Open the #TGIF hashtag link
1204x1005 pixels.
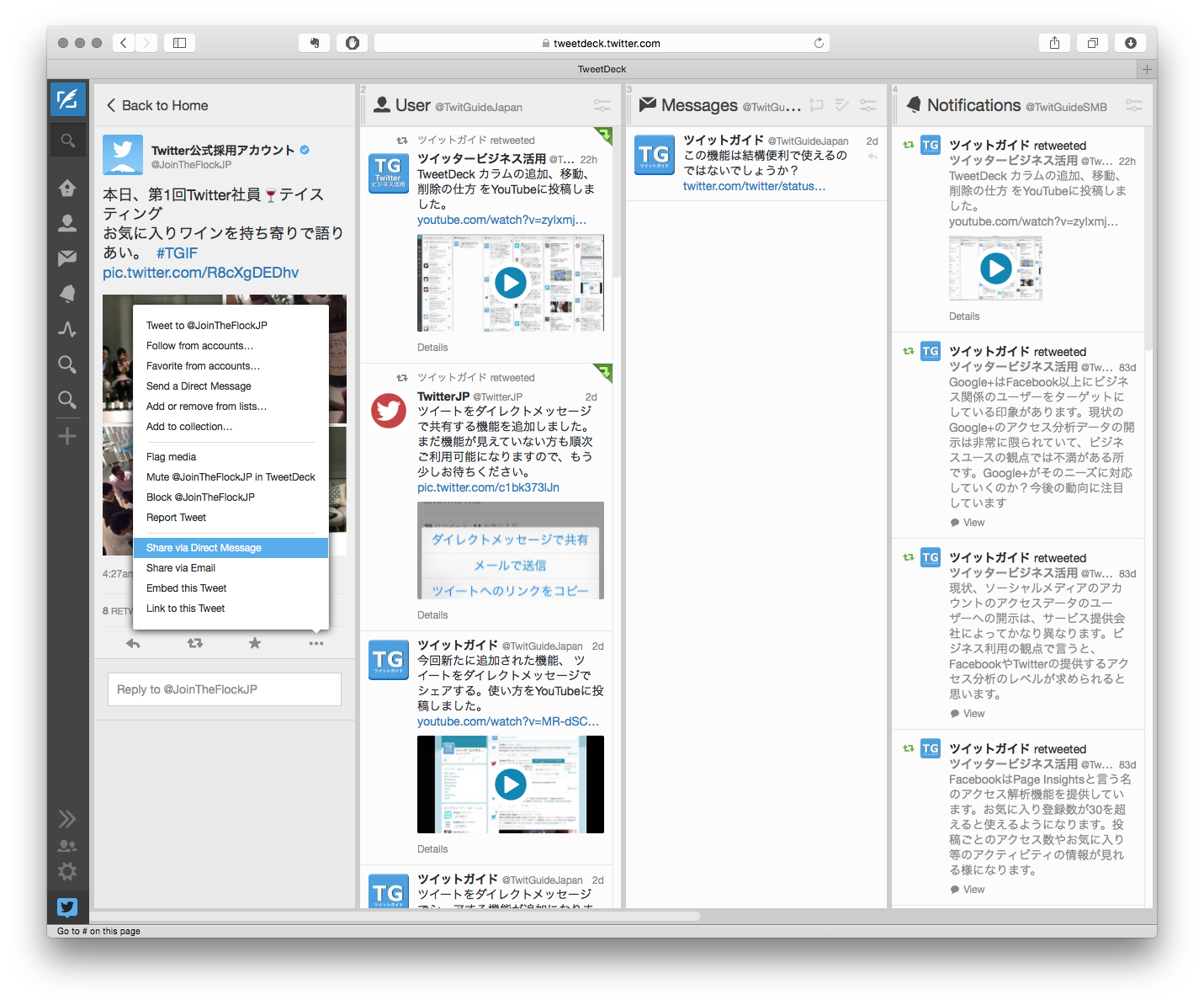coord(177,253)
